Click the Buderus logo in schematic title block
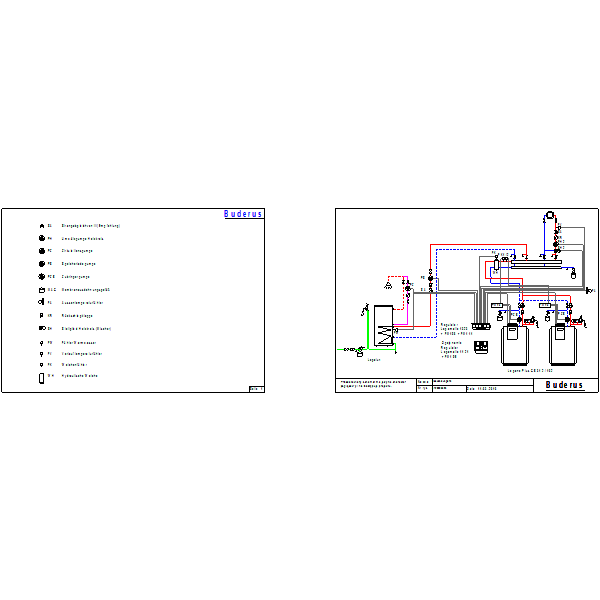Screen dimensions: 600x600 [x=565, y=385]
